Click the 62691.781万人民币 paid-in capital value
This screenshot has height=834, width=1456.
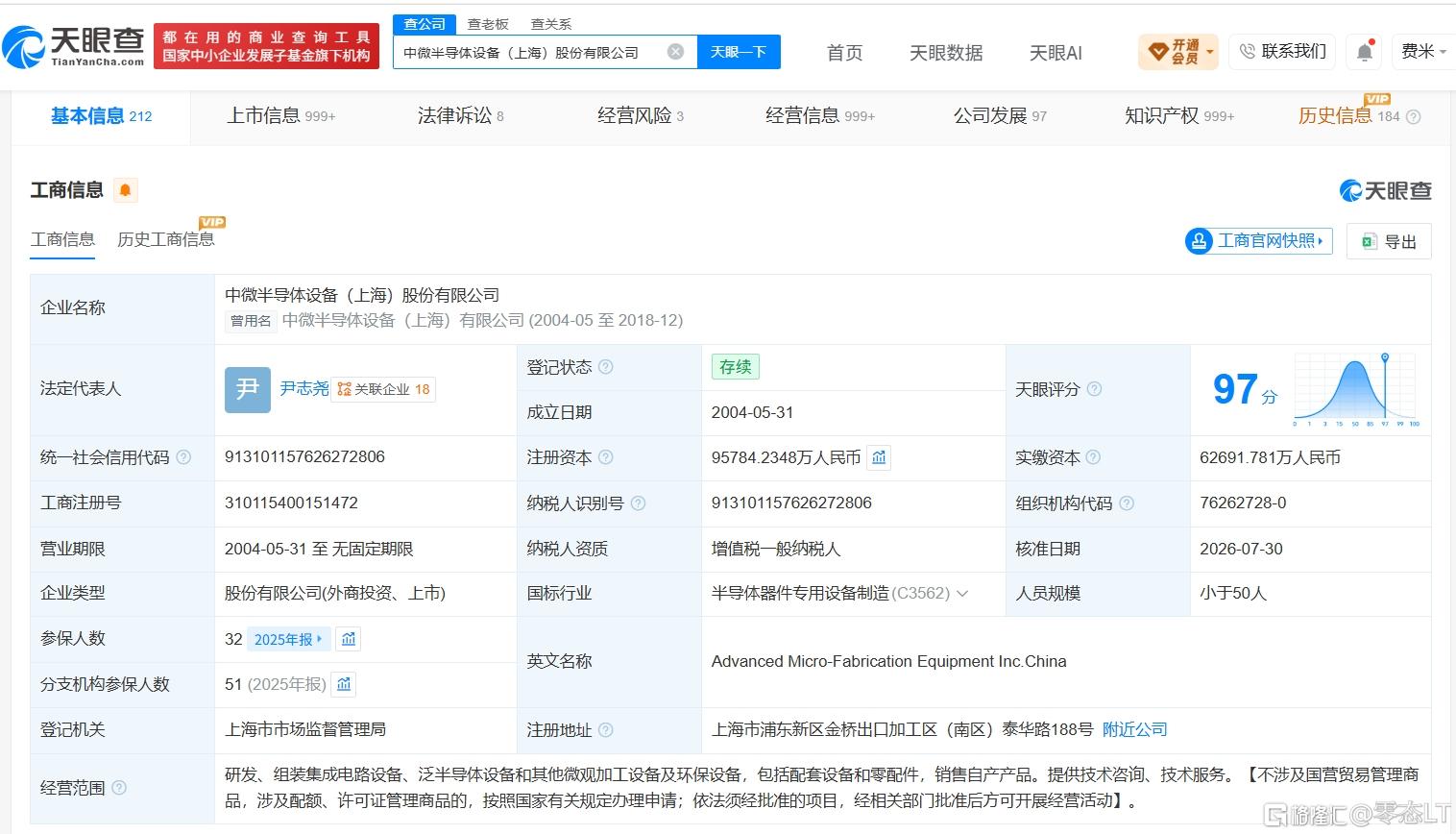point(1270,457)
